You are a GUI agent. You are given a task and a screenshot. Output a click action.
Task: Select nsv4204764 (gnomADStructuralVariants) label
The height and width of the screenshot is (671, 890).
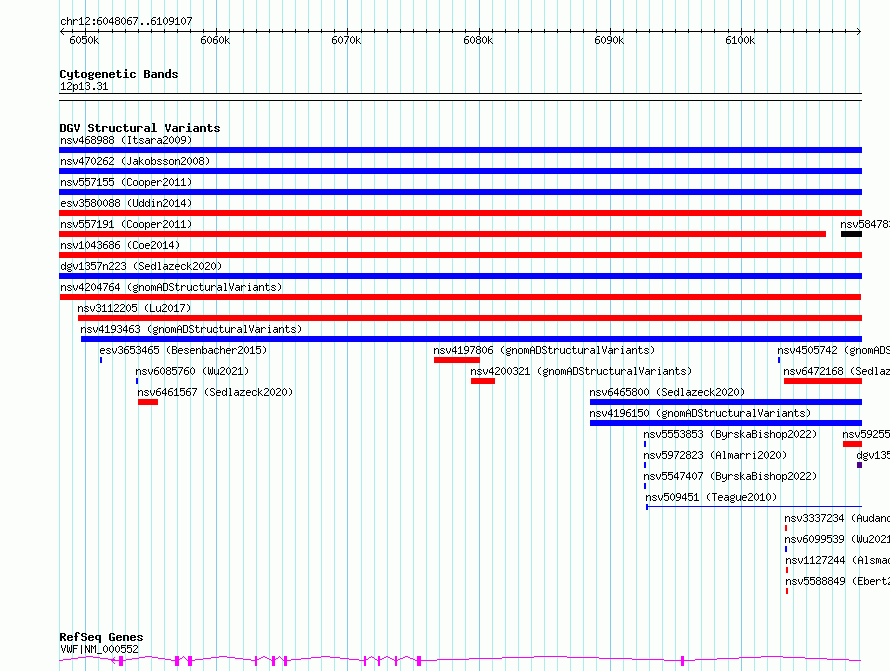(x=171, y=287)
